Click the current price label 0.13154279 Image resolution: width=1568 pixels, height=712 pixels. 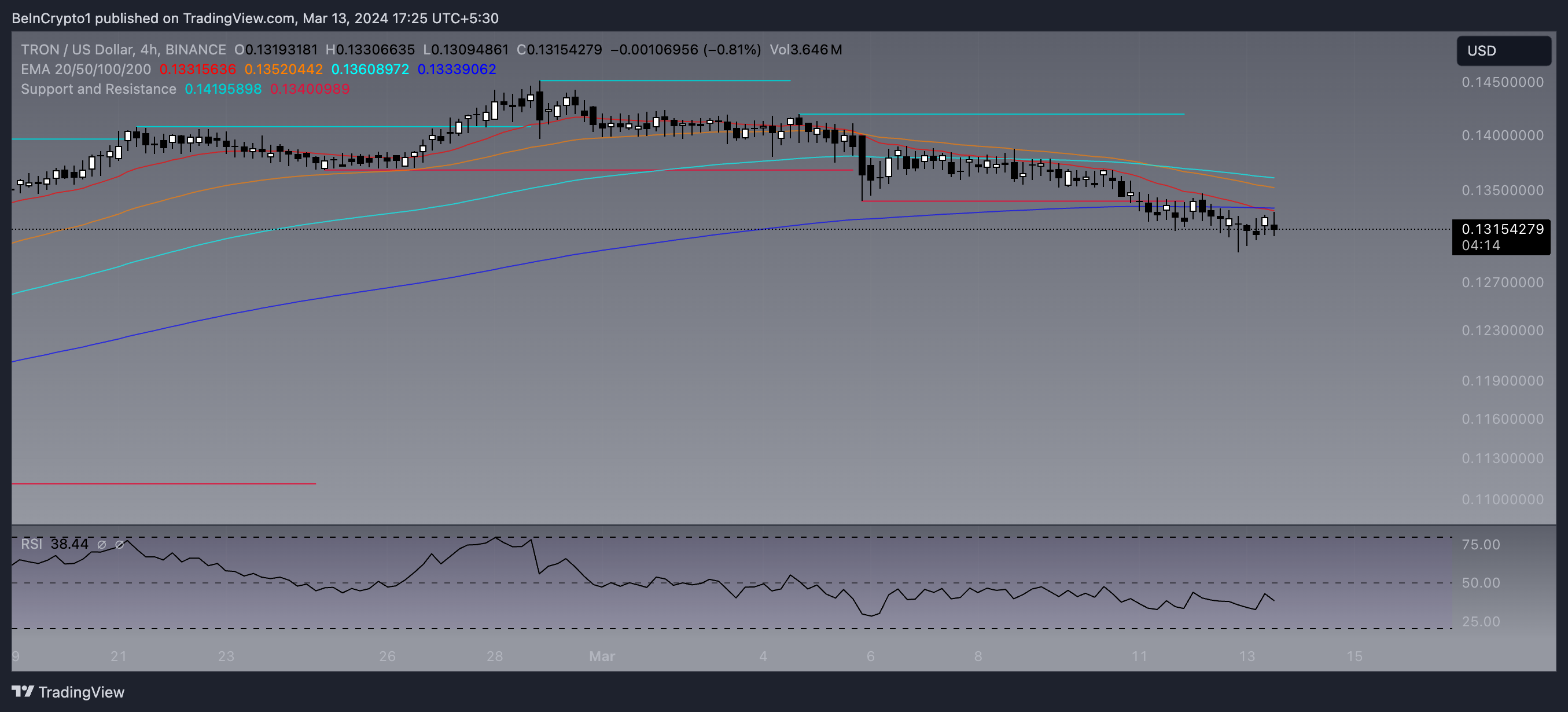1501,229
